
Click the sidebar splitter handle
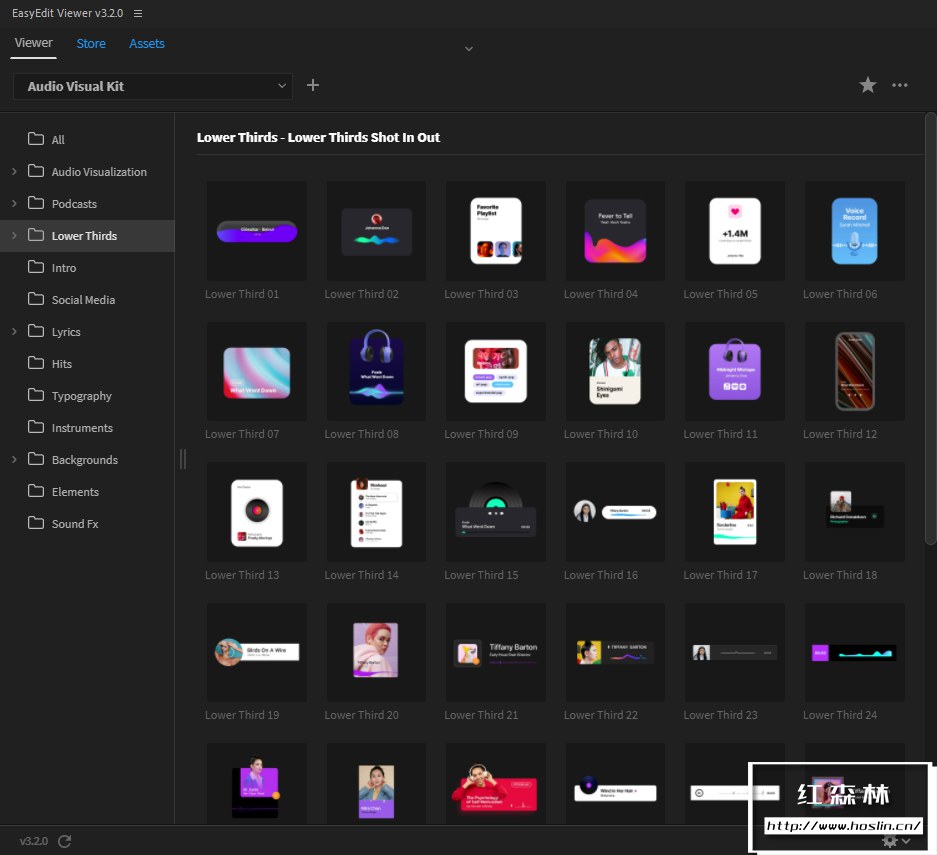click(x=183, y=459)
